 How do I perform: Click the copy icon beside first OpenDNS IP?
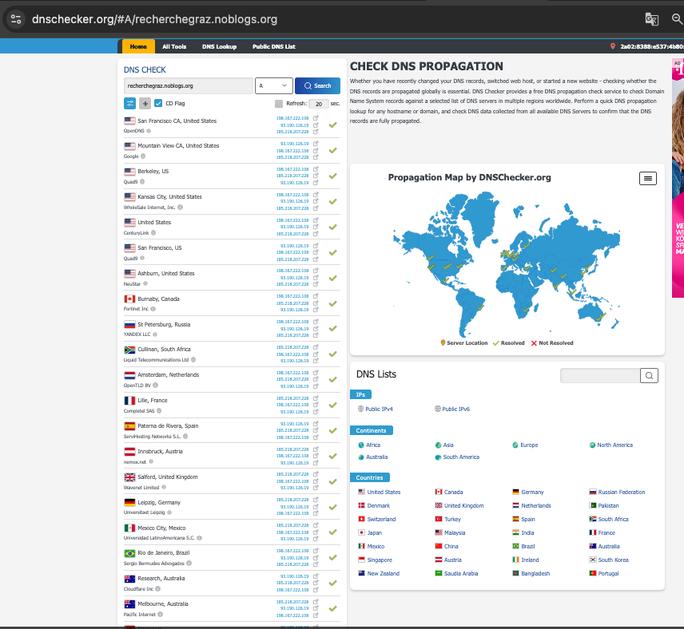[316, 118]
